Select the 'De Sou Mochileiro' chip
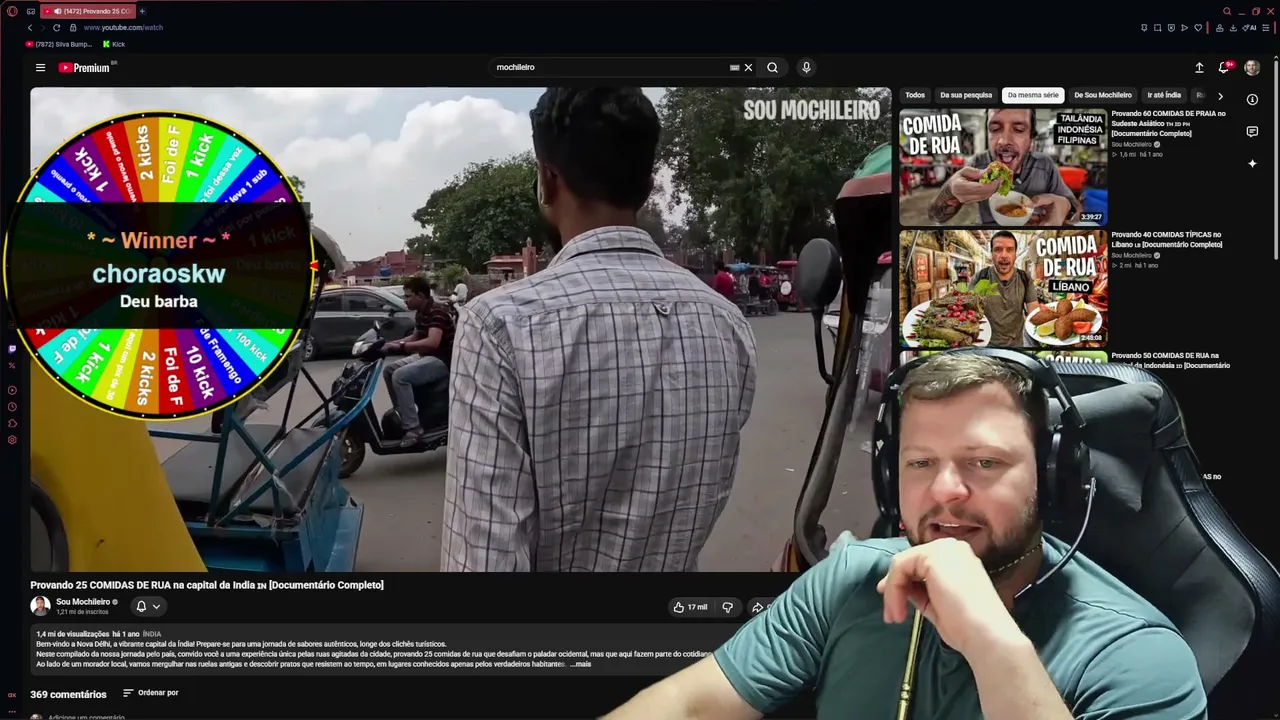The image size is (1280, 720). [1103, 95]
